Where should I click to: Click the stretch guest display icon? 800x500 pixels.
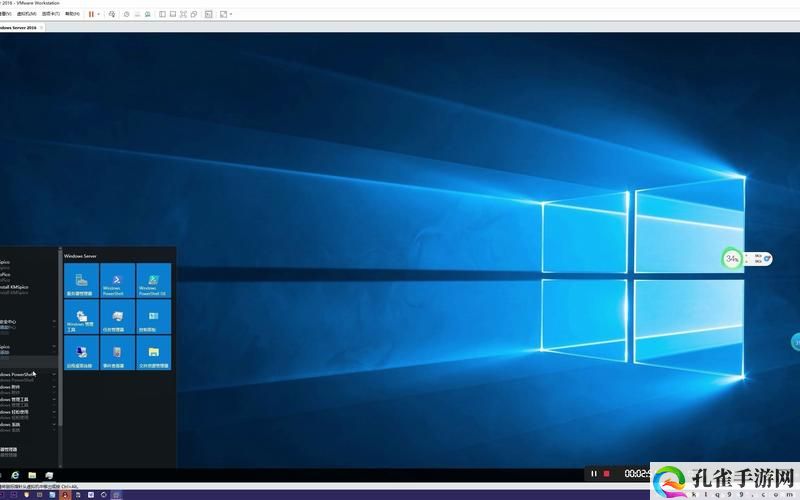[x=223, y=14]
